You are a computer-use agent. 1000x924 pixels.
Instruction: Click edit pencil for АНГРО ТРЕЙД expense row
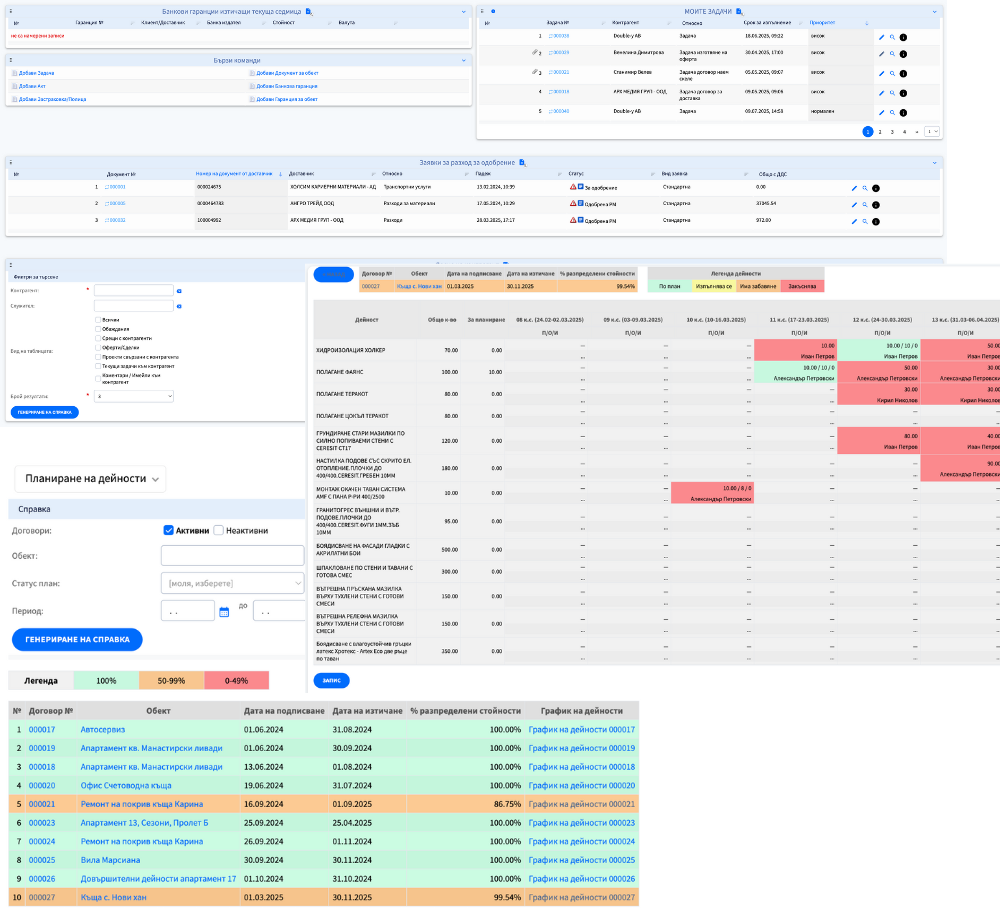[854, 205]
